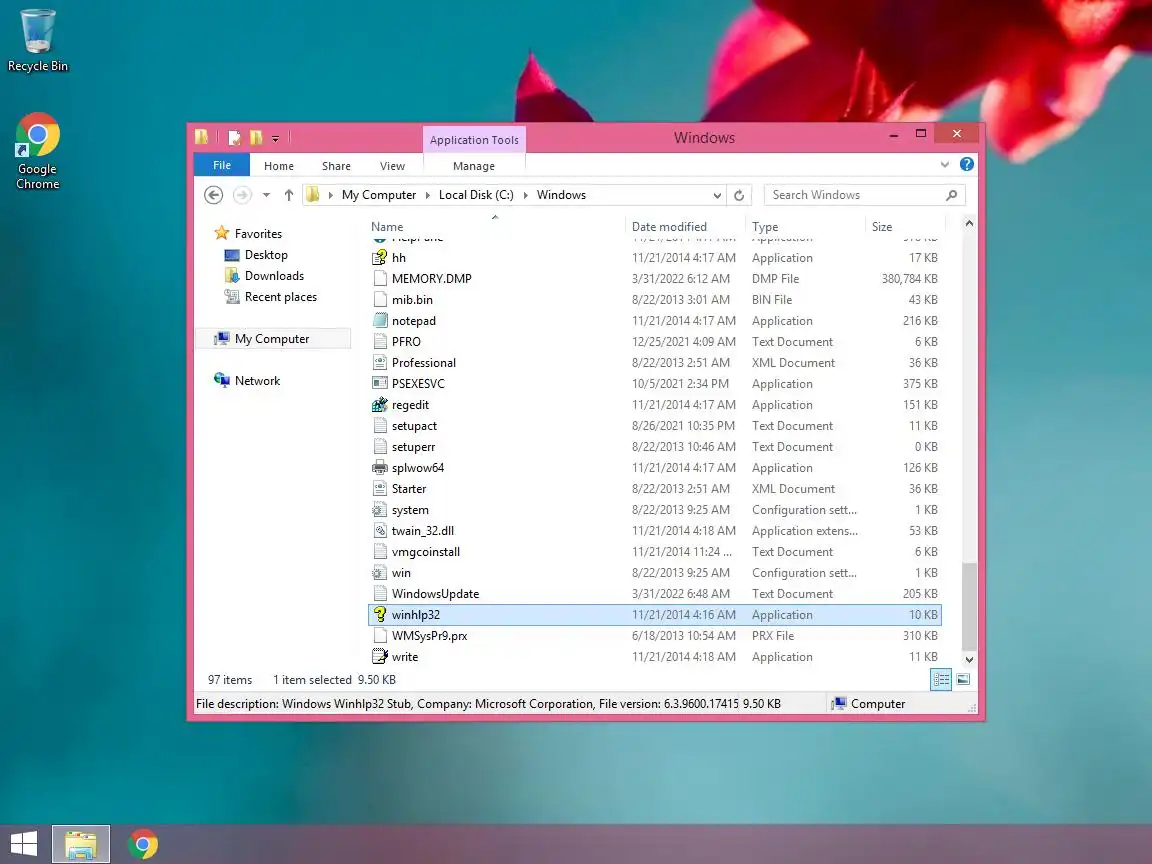Viewport: 1152px width, 864px height.
Task: Select the MEMORY.DMP file row
Action: point(655,279)
